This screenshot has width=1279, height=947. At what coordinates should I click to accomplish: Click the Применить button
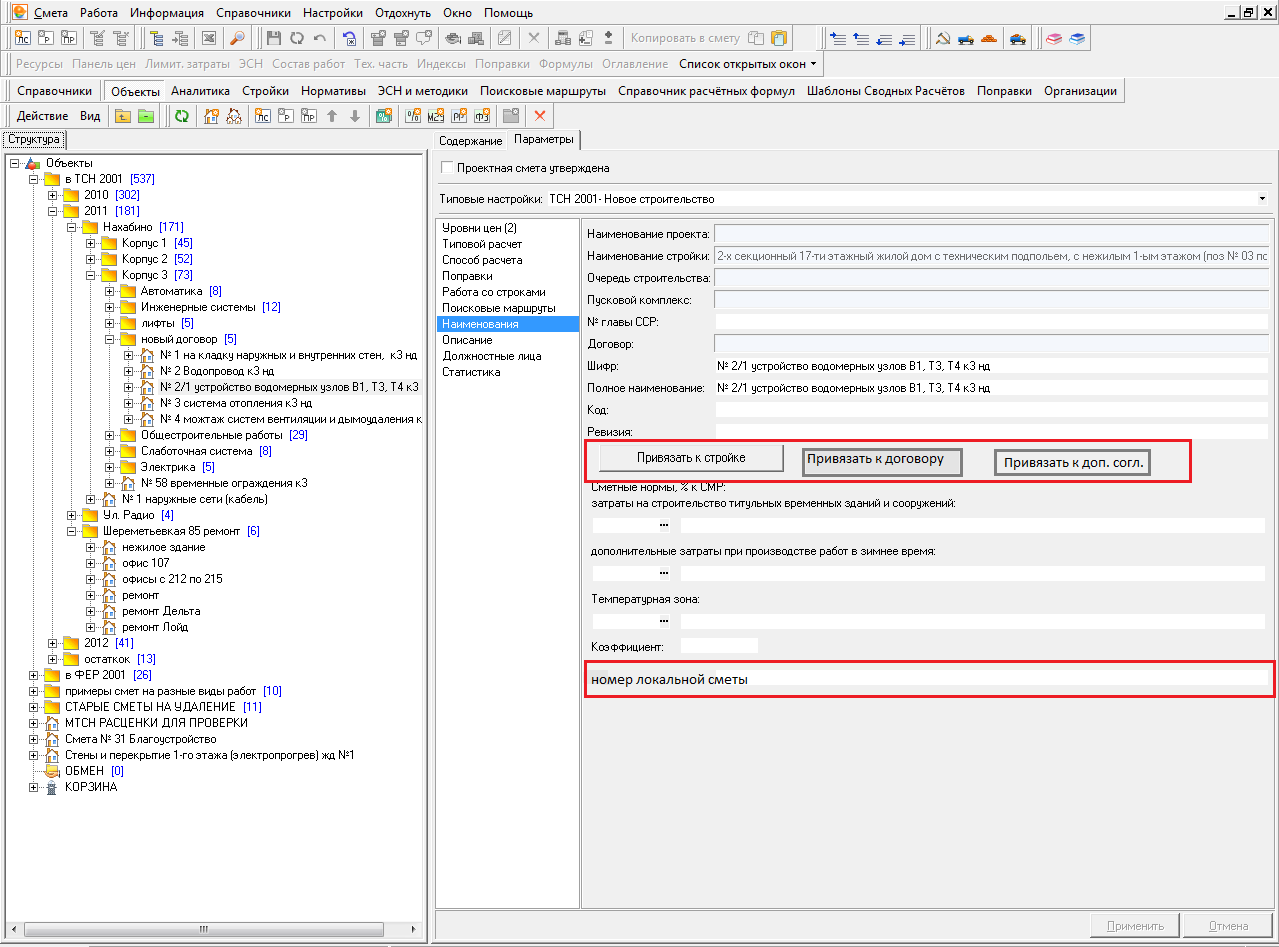(x=1136, y=926)
